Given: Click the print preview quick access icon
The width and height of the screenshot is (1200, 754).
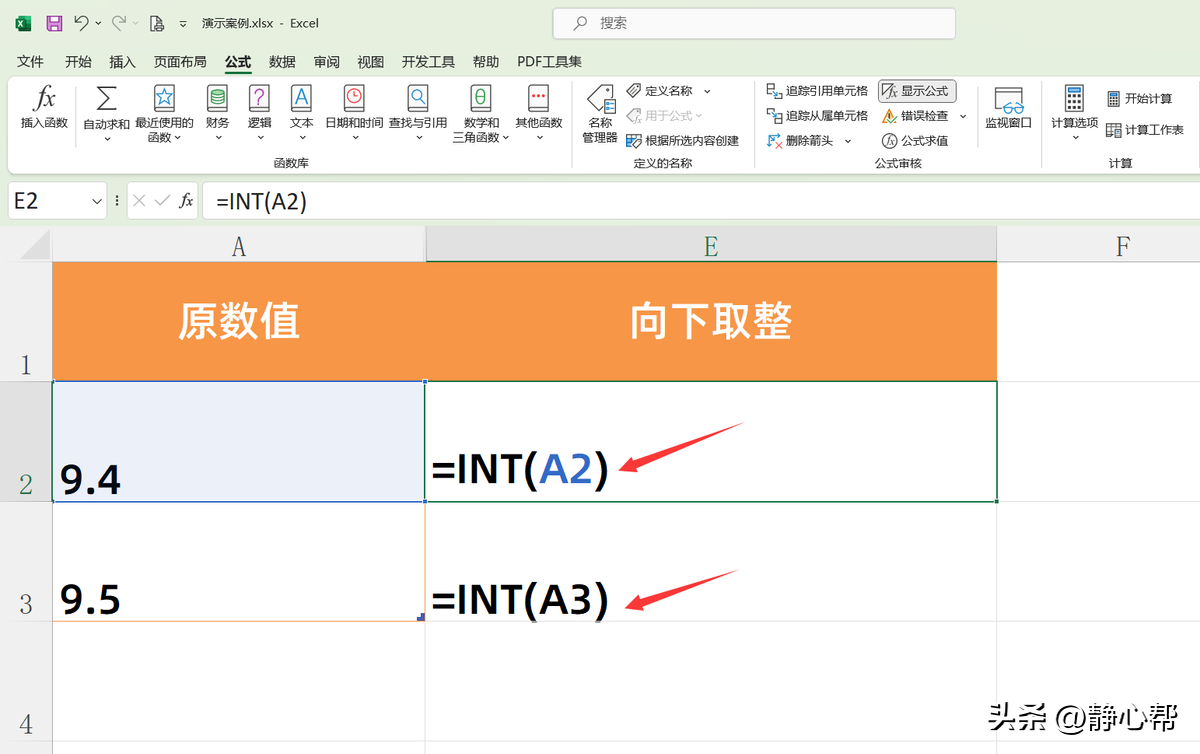Looking at the screenshot, I should (156, 22).
